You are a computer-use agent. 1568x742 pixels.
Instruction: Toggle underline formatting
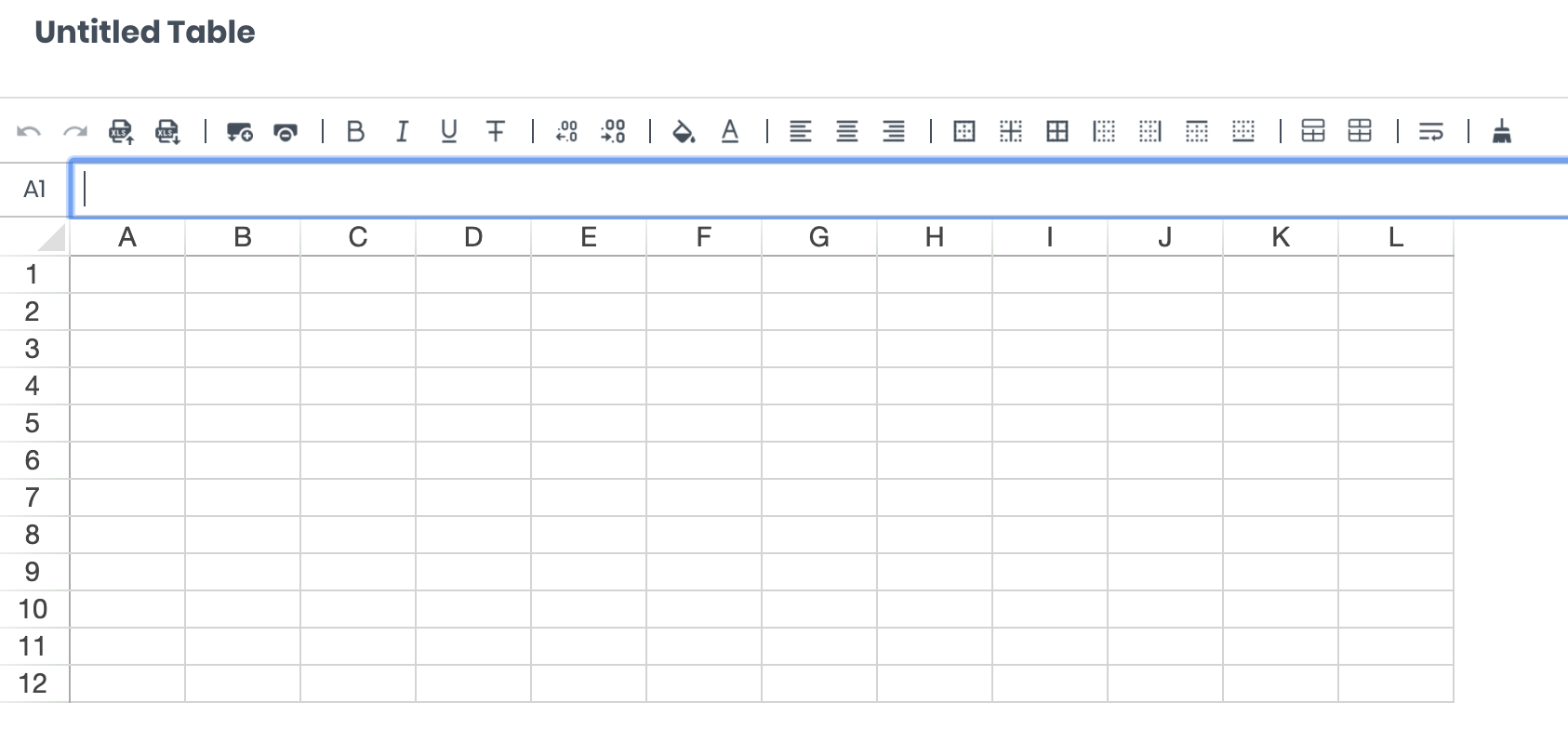coord(449,131)
